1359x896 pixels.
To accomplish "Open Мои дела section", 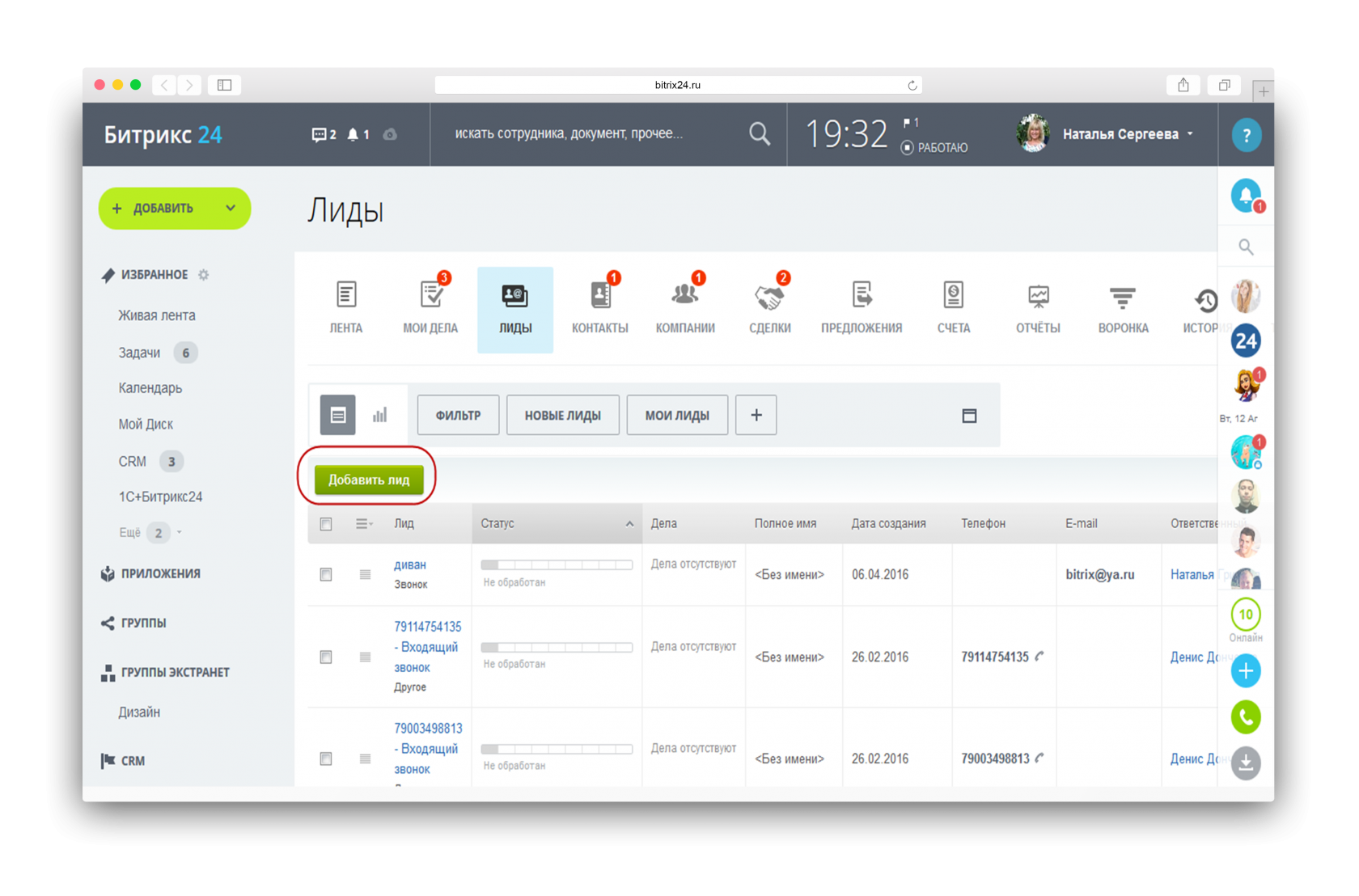I will click(430, 308).
